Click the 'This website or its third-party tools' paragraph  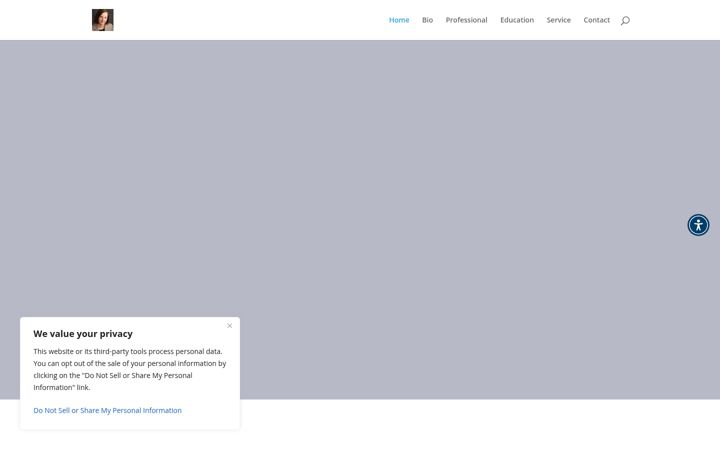pyautogui.click(x=130, y=369)
